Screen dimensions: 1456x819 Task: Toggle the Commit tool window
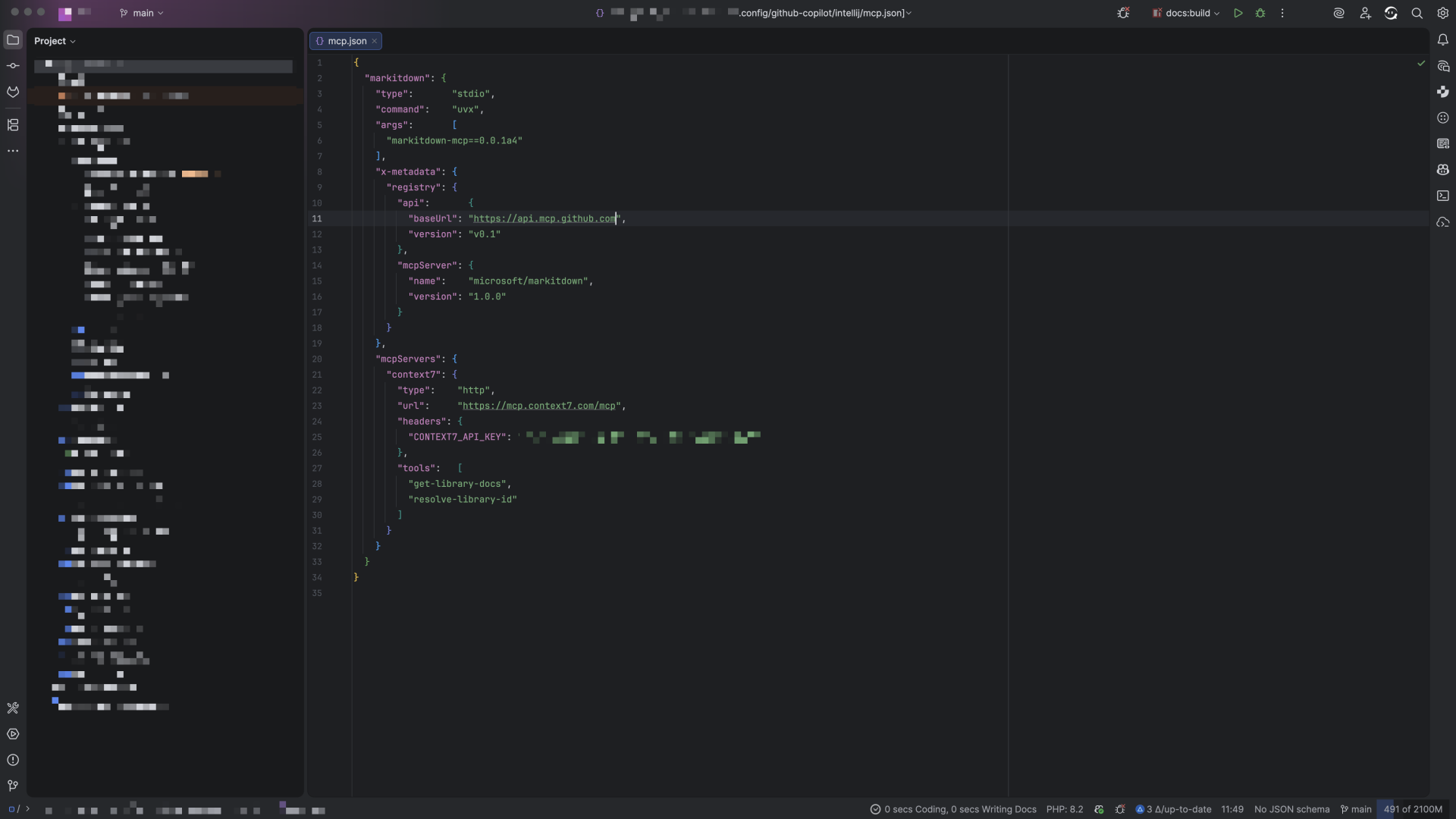13,65
